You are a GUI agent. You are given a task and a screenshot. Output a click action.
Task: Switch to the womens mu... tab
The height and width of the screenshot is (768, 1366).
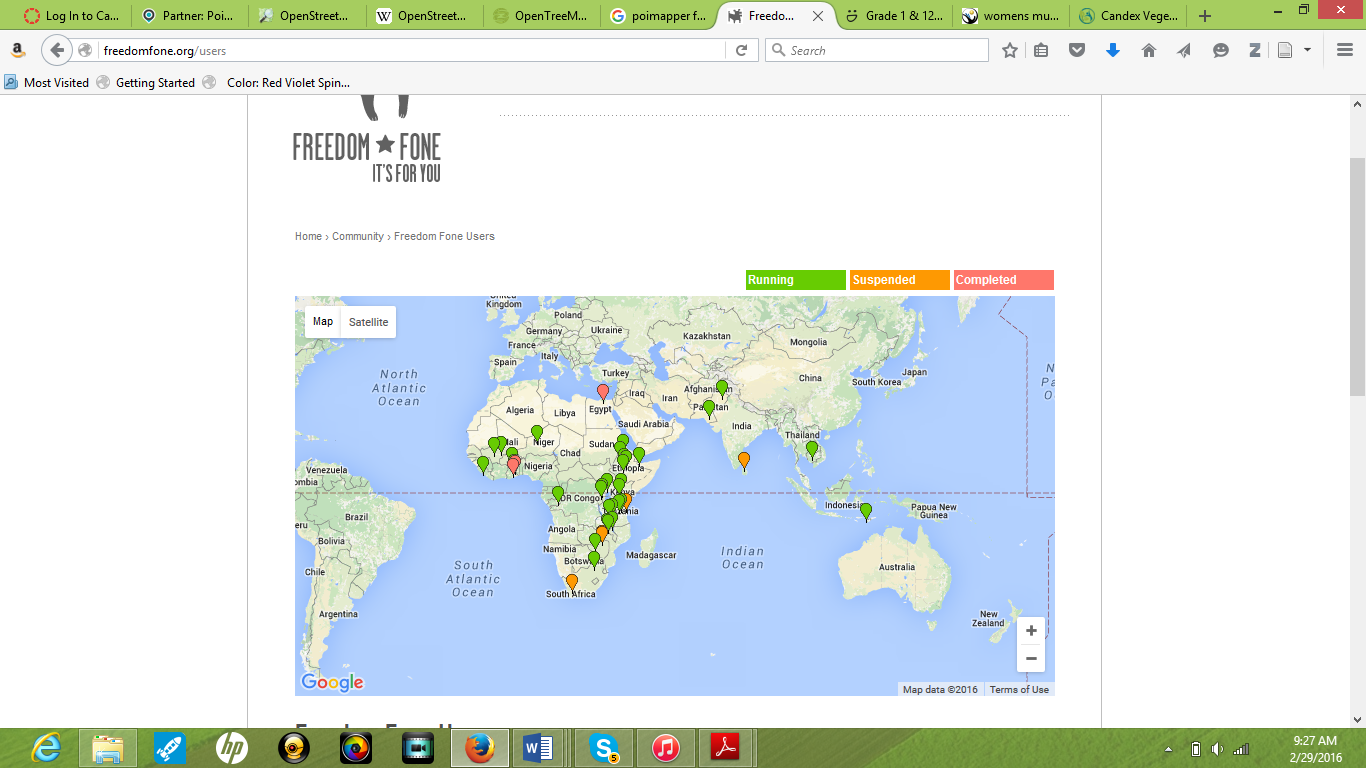(x=1011, y=16)
